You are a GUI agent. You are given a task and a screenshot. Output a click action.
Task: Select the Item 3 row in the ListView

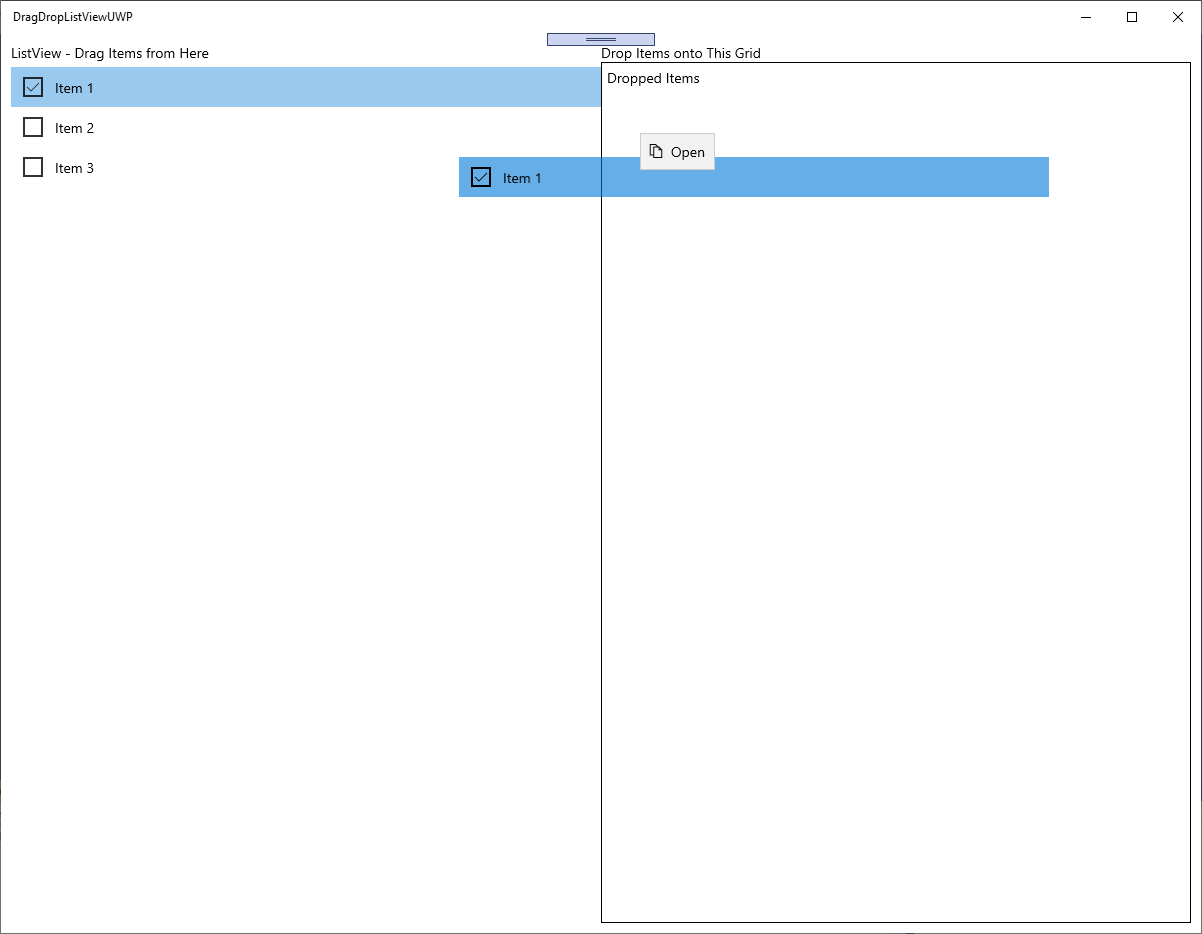[200, 167]
